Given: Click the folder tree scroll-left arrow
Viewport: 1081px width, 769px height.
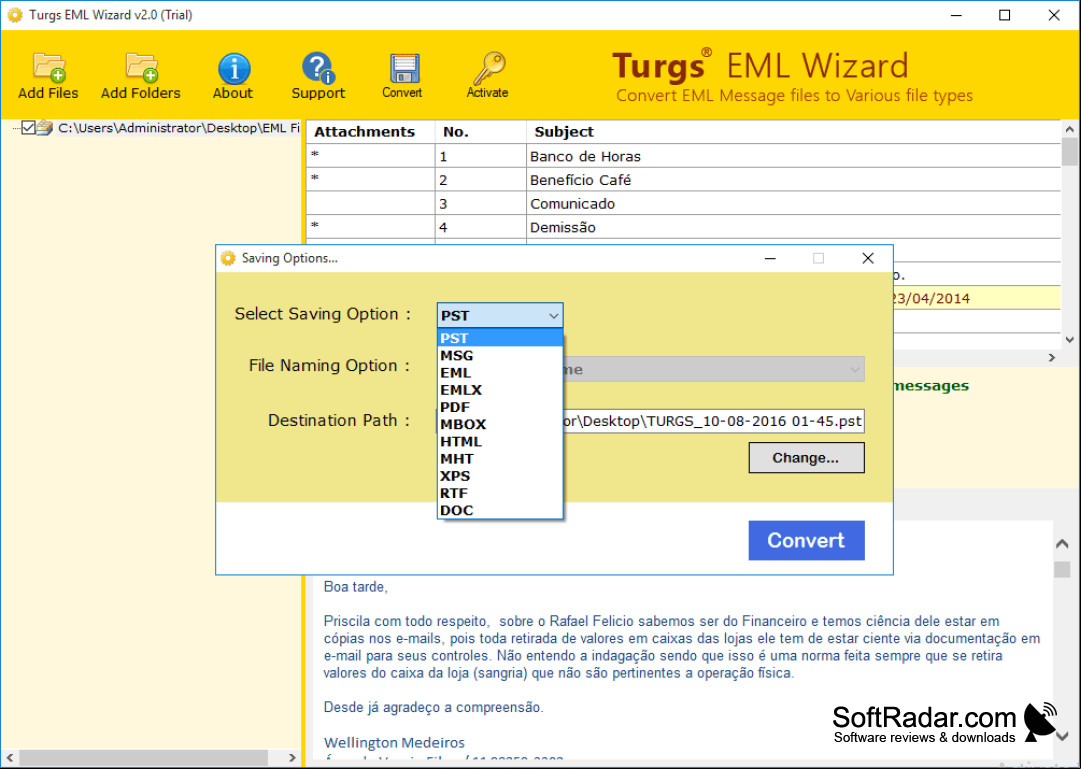Looking at the screenshot, I should coord(10,757).
